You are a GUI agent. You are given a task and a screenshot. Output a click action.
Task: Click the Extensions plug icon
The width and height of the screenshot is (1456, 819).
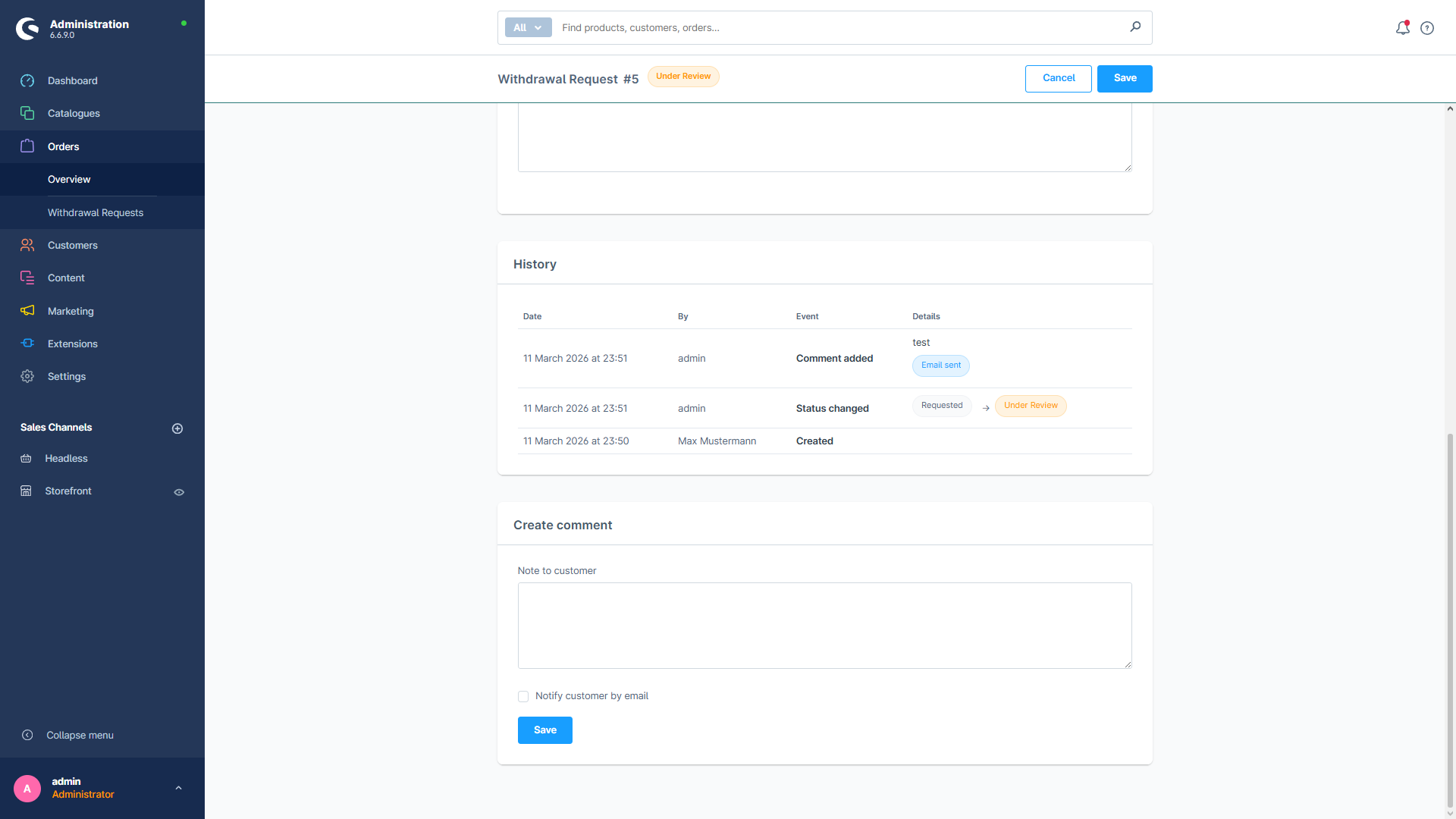[27, 344]
